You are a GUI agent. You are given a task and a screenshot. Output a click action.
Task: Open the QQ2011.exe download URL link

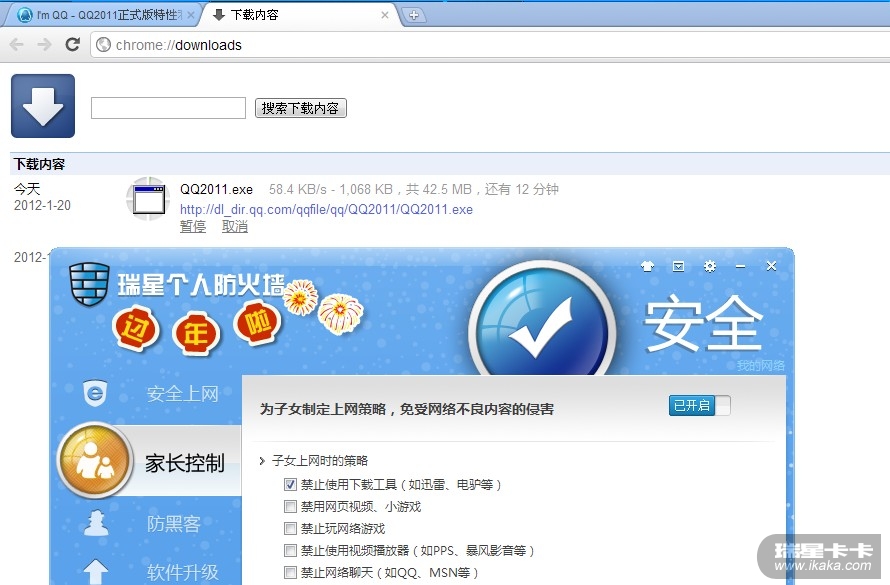point(326,209)
